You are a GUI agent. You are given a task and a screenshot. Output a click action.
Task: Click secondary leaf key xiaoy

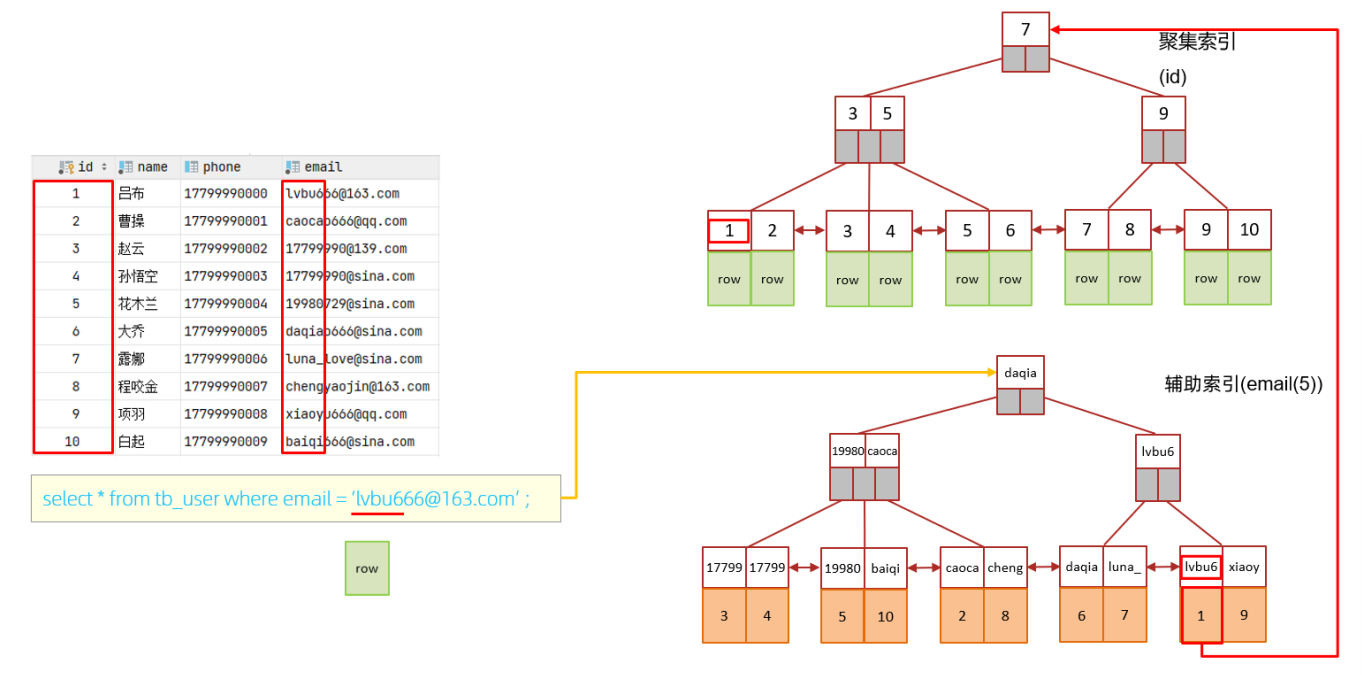(1244, 566)
